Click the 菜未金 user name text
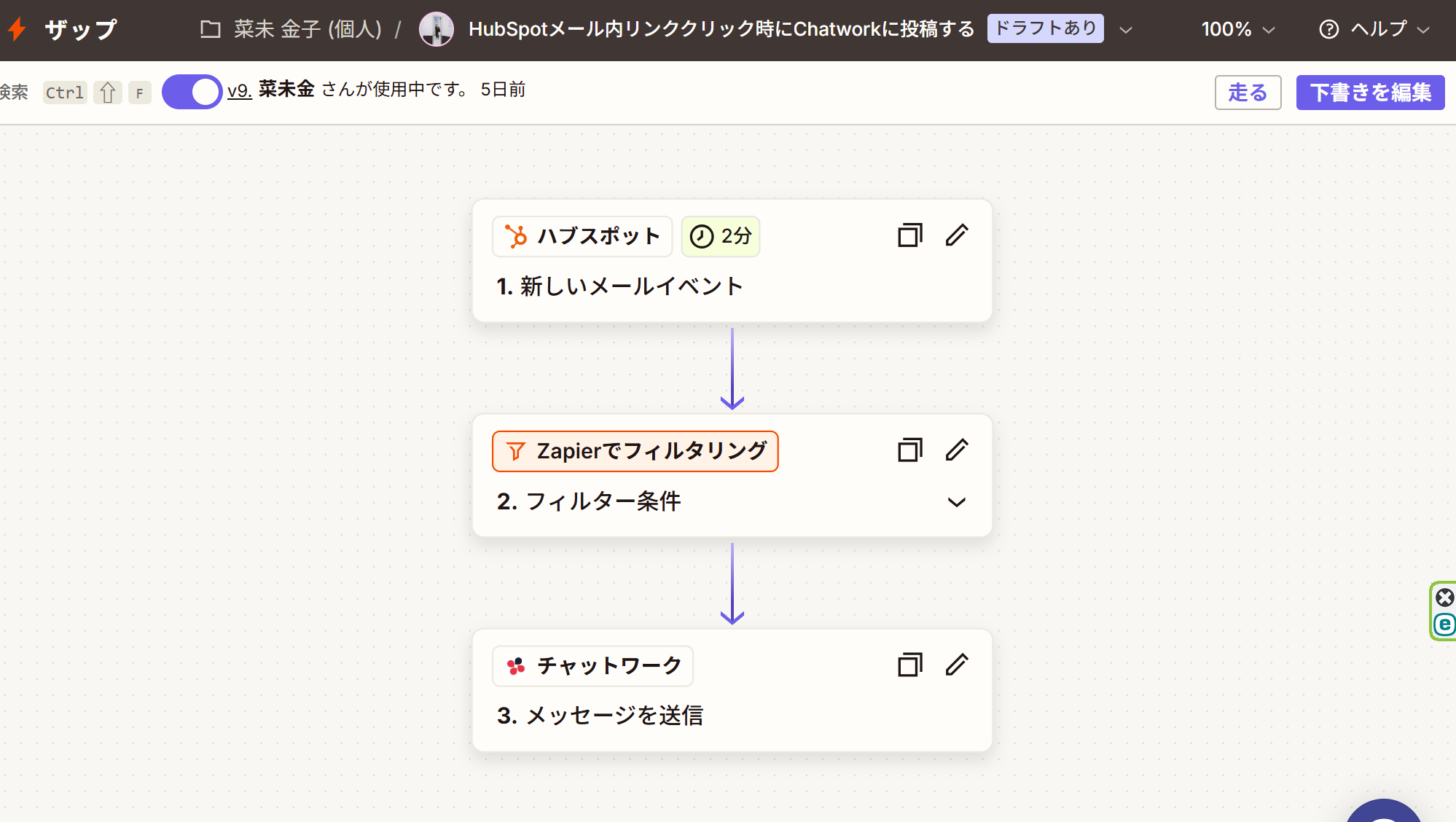The image size is (1456, 822). pos(286,89)
